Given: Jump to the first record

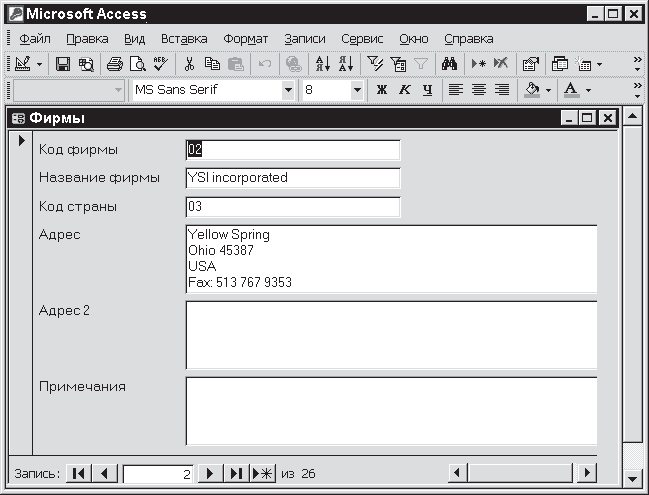Looking at the screenshot, I should pyautogui.click(x=79, y=473).
